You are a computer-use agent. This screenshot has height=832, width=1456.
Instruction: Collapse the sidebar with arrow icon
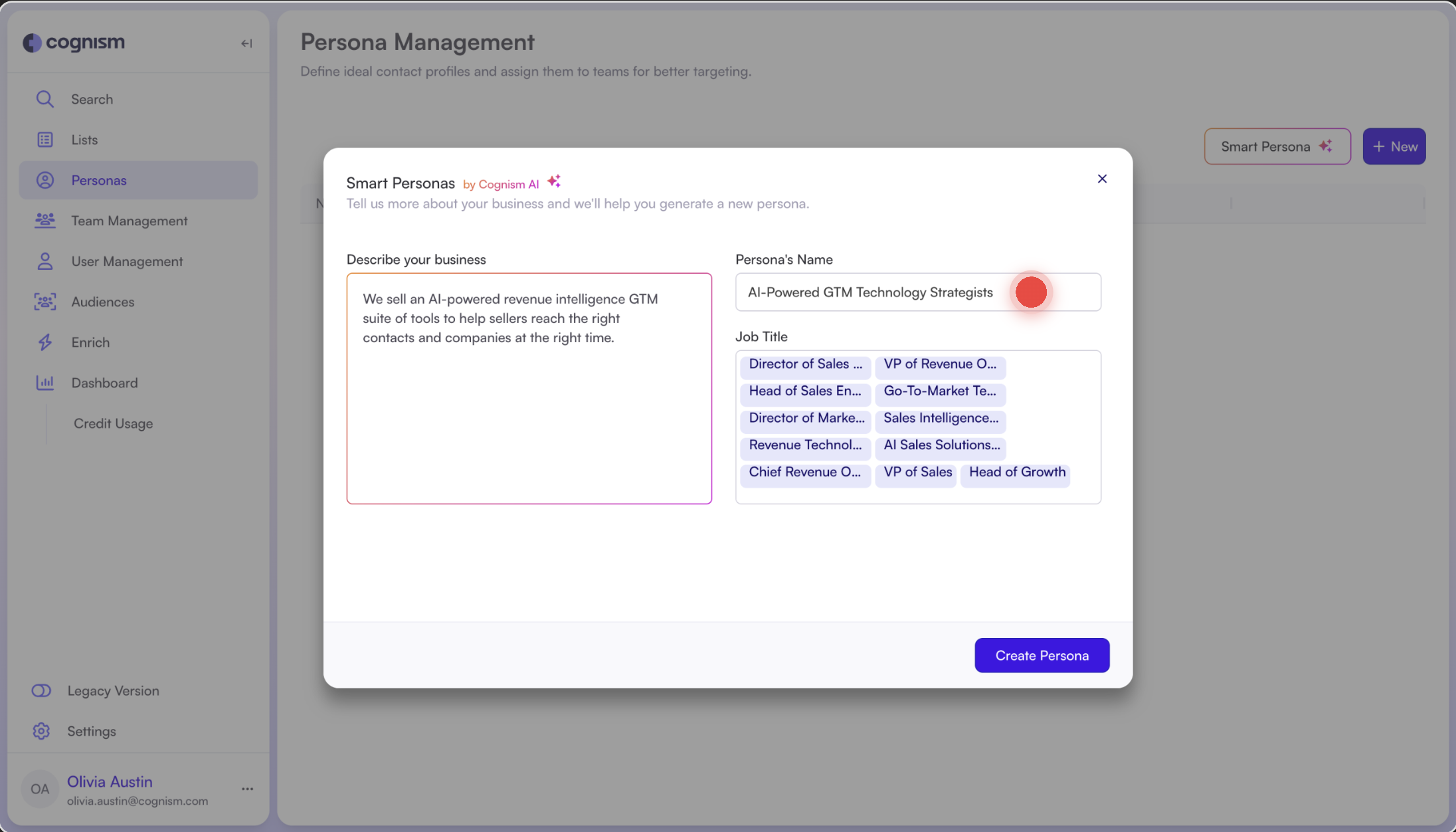click(246, 43)
